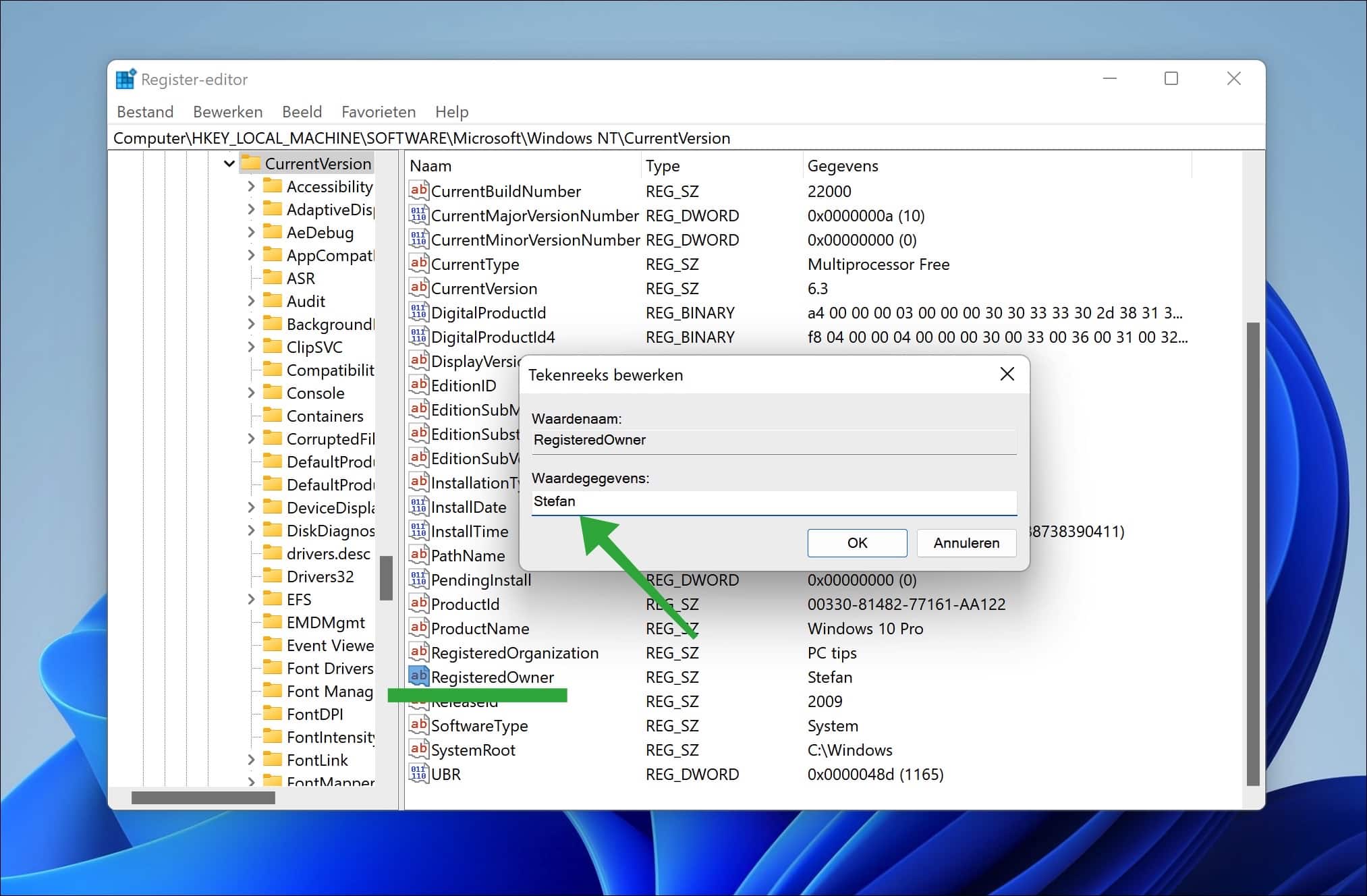The image size is (1367, 896).
Task: Click the ab icon next to SystemRoot
Action: point(418,750)
